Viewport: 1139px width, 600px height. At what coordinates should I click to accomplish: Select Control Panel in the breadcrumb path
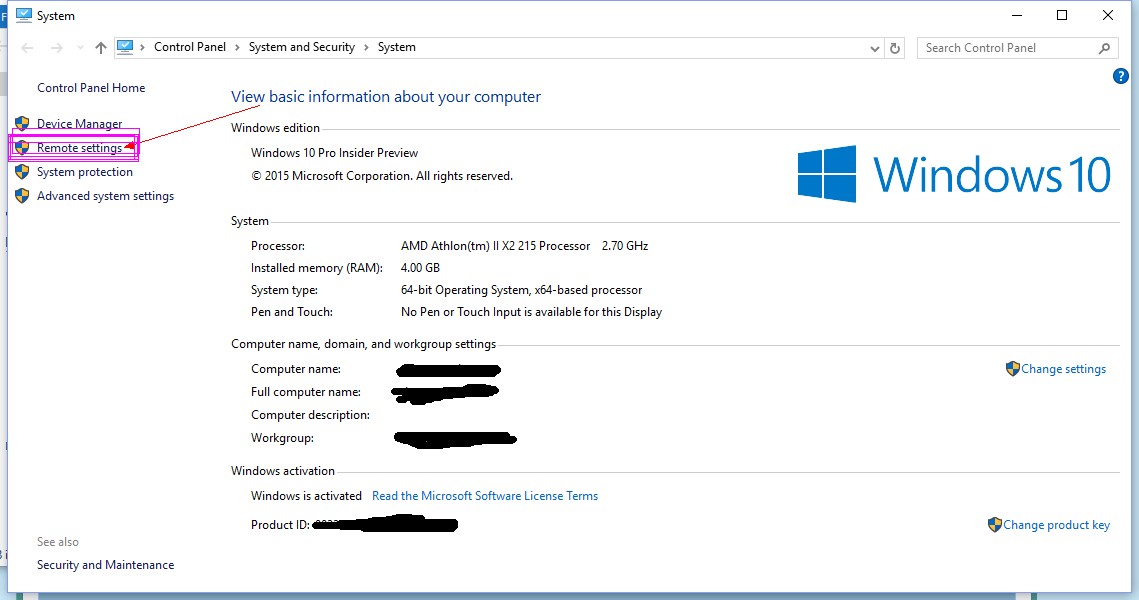click(189, 47)
